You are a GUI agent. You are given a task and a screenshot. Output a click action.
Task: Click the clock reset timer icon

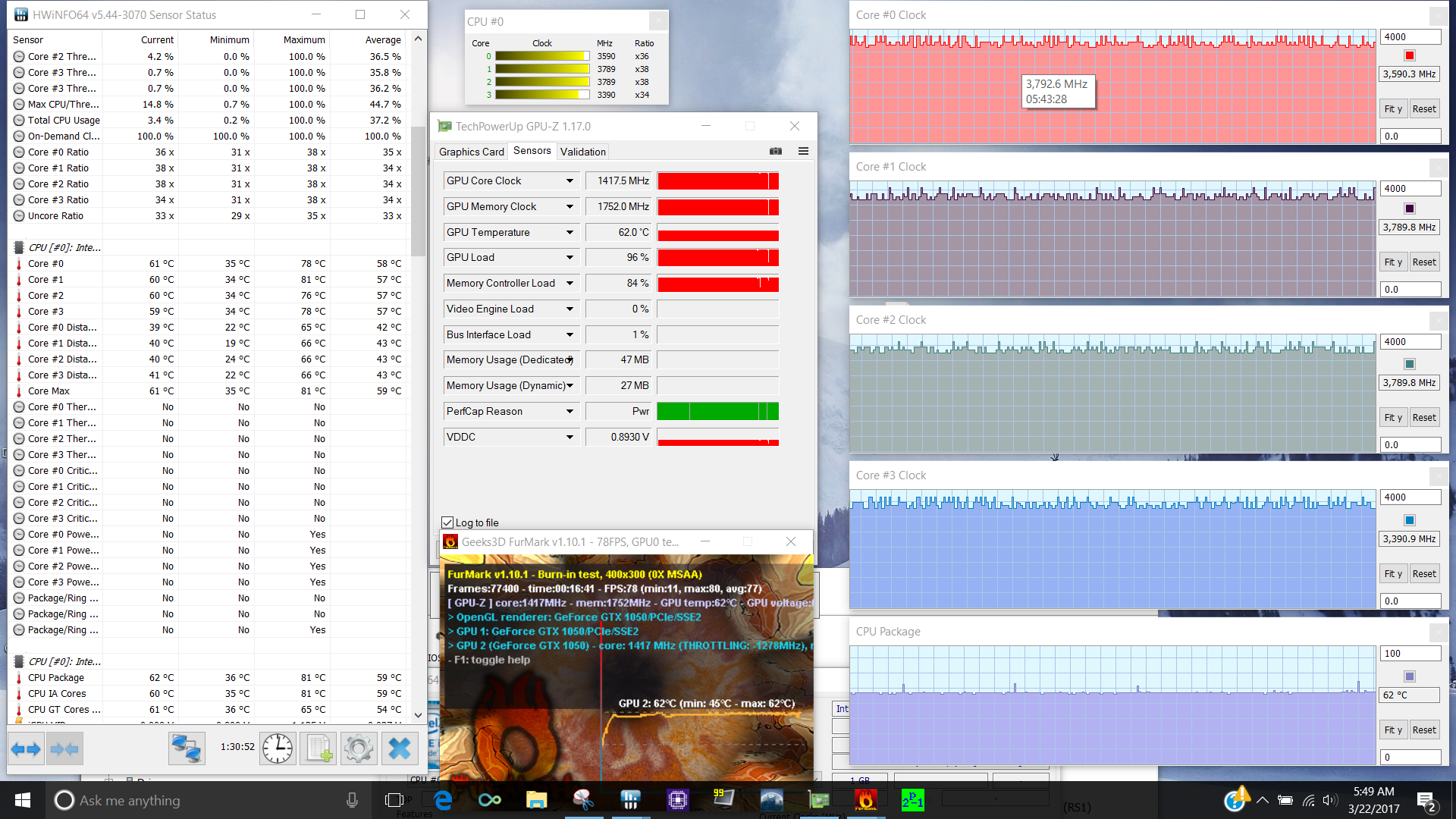(278, 749)
